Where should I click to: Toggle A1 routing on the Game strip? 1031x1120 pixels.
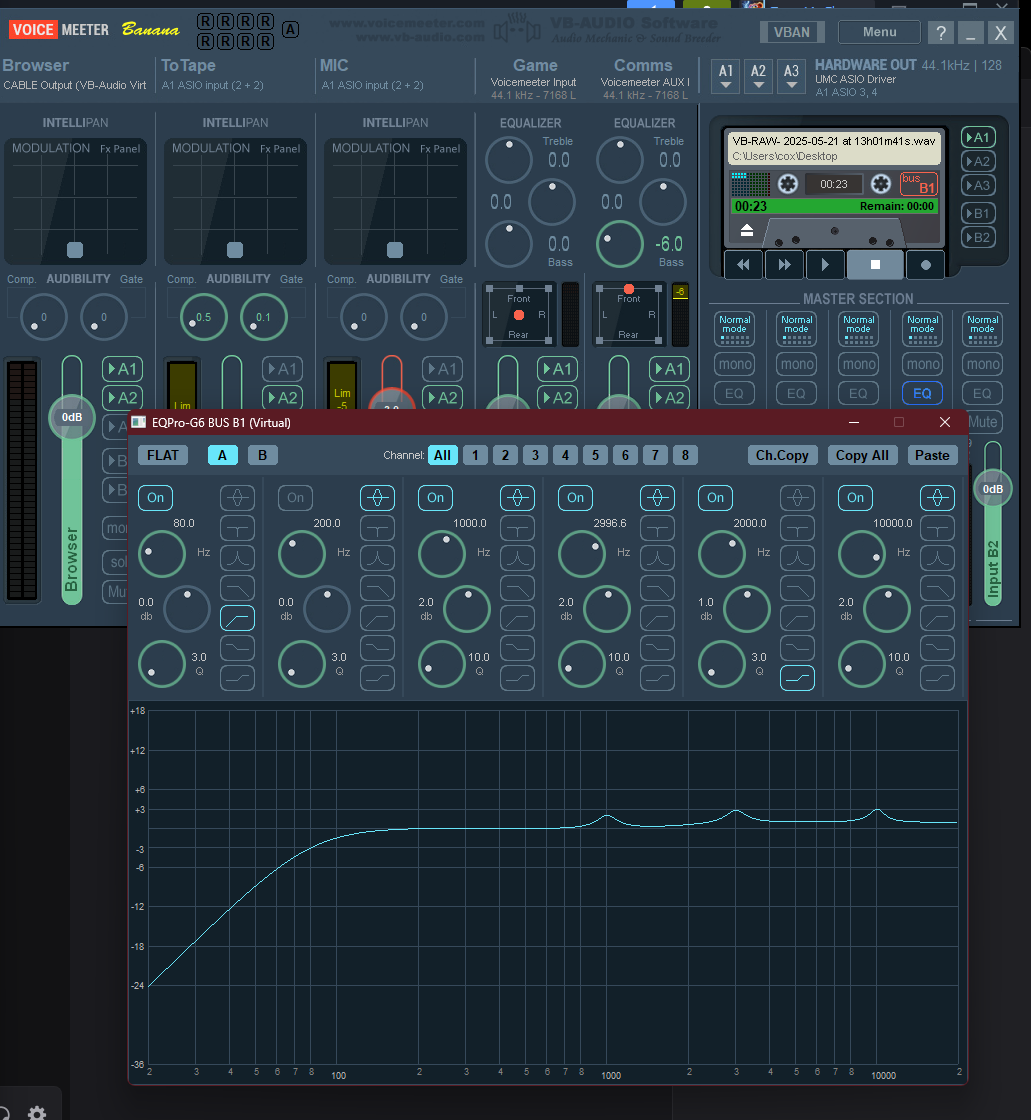click(557, 369)
